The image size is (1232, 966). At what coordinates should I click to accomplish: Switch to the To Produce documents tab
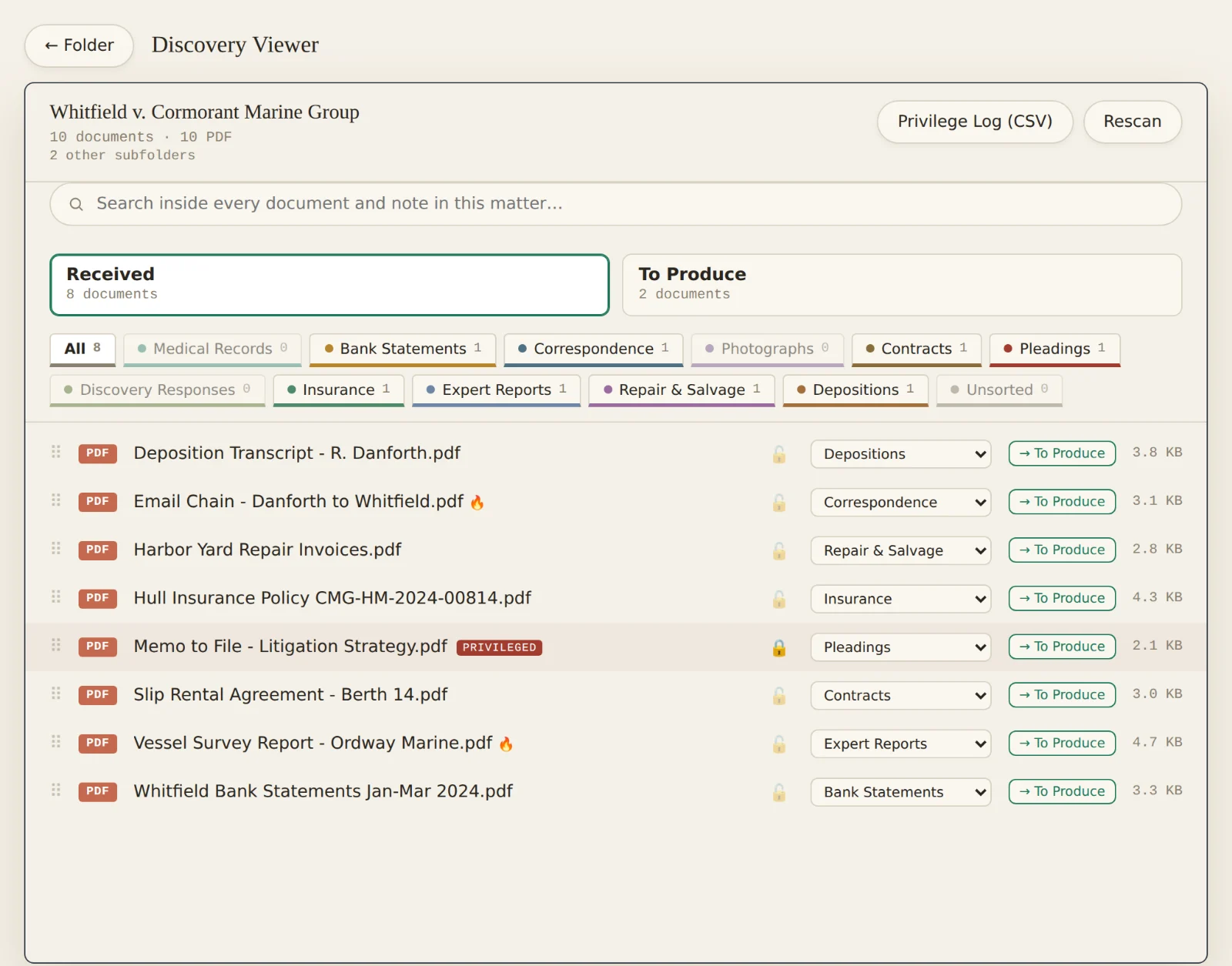(902, 285)
